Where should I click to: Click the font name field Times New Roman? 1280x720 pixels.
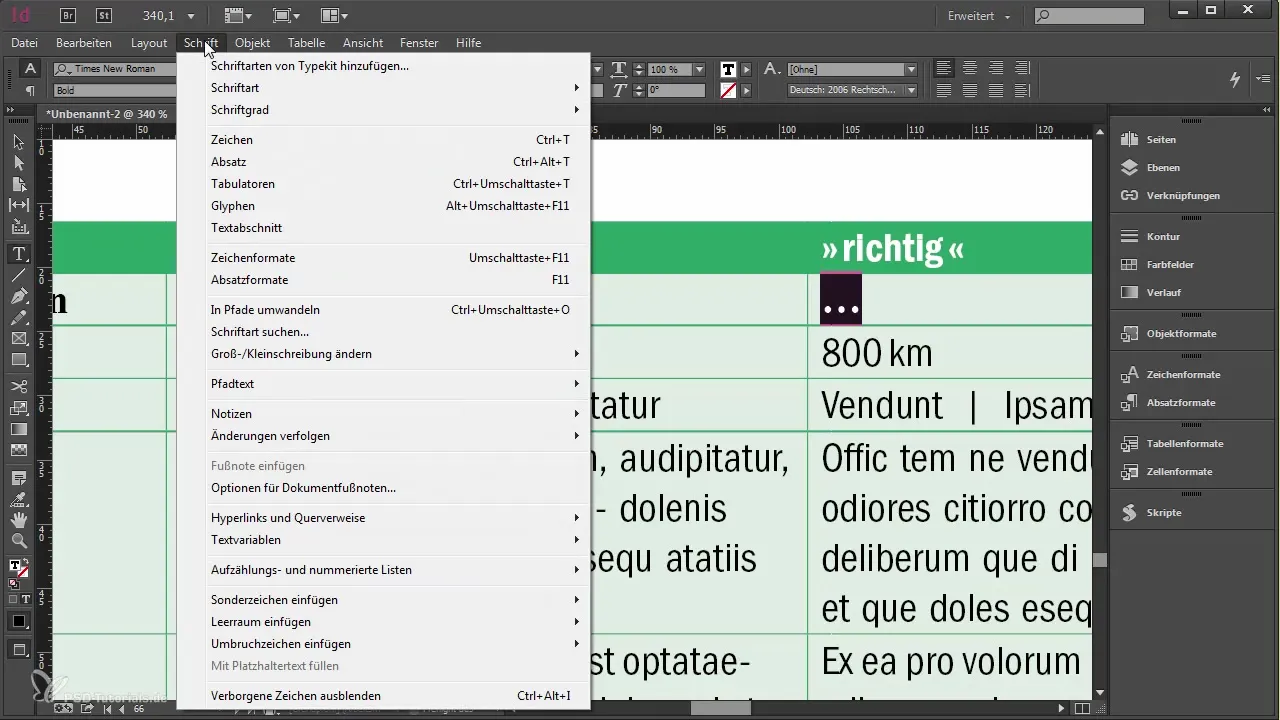coord(117,69)
